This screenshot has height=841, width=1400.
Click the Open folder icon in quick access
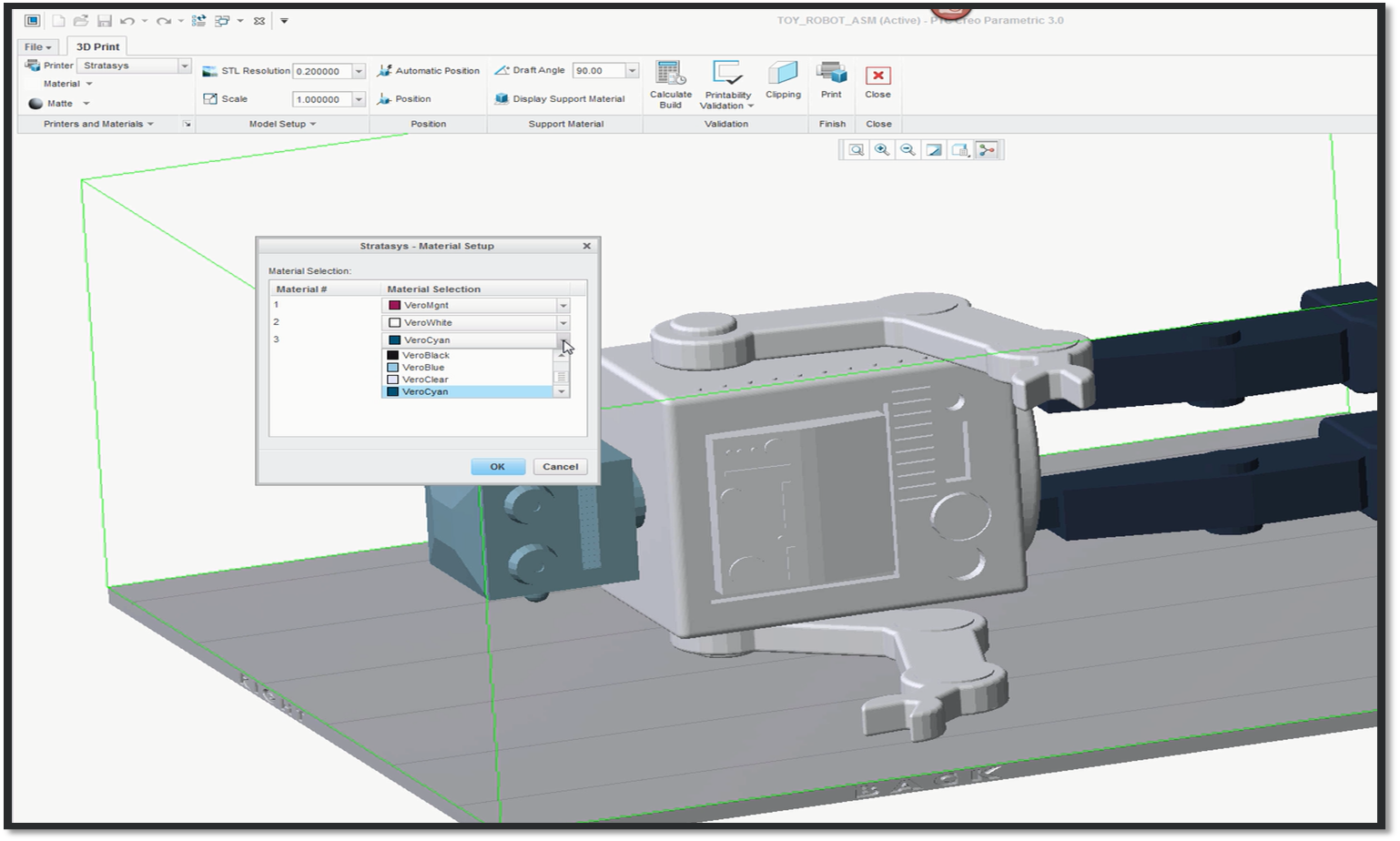point(81,20)
